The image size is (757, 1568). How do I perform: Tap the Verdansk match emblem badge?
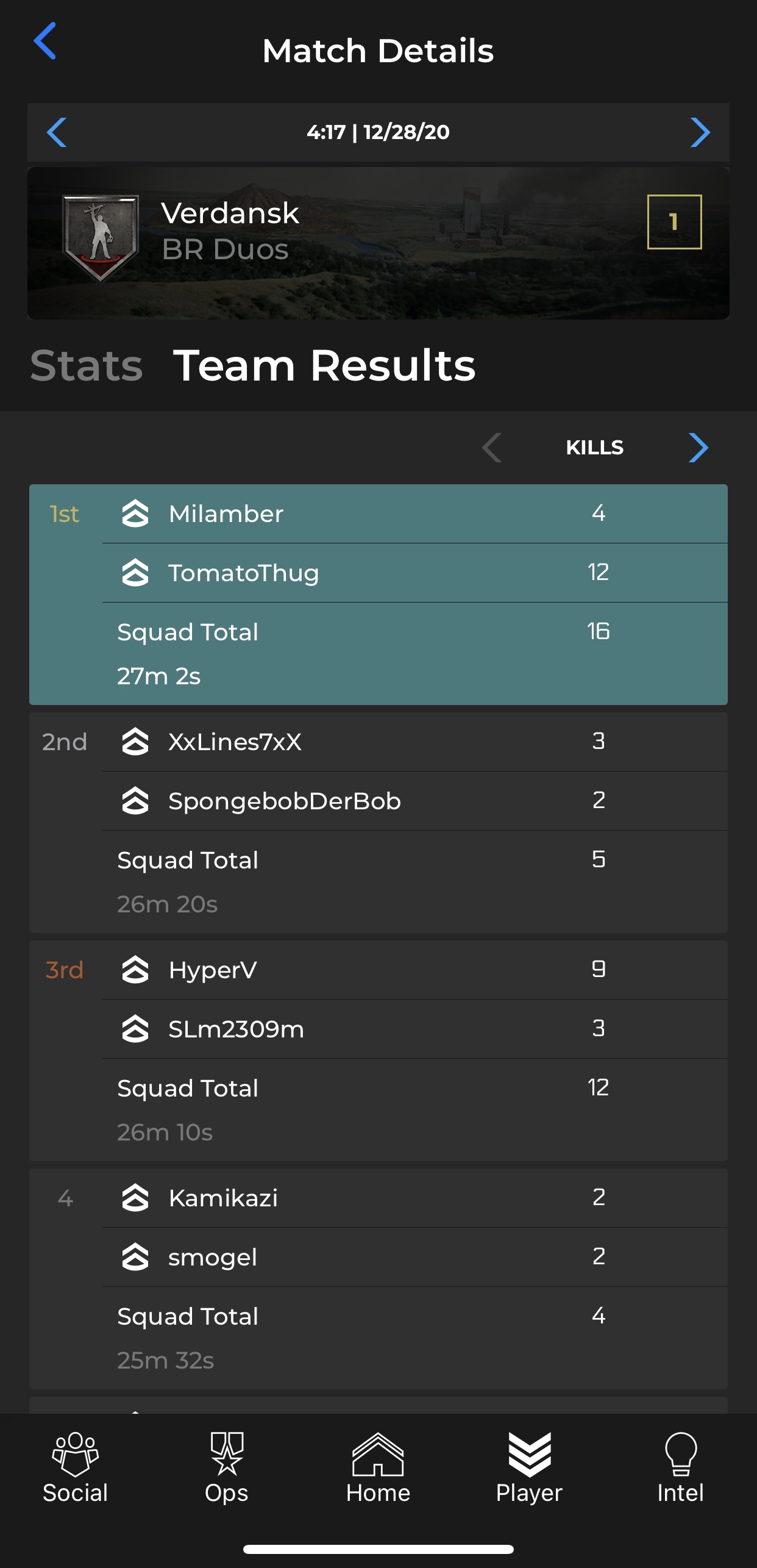(101, 238)
